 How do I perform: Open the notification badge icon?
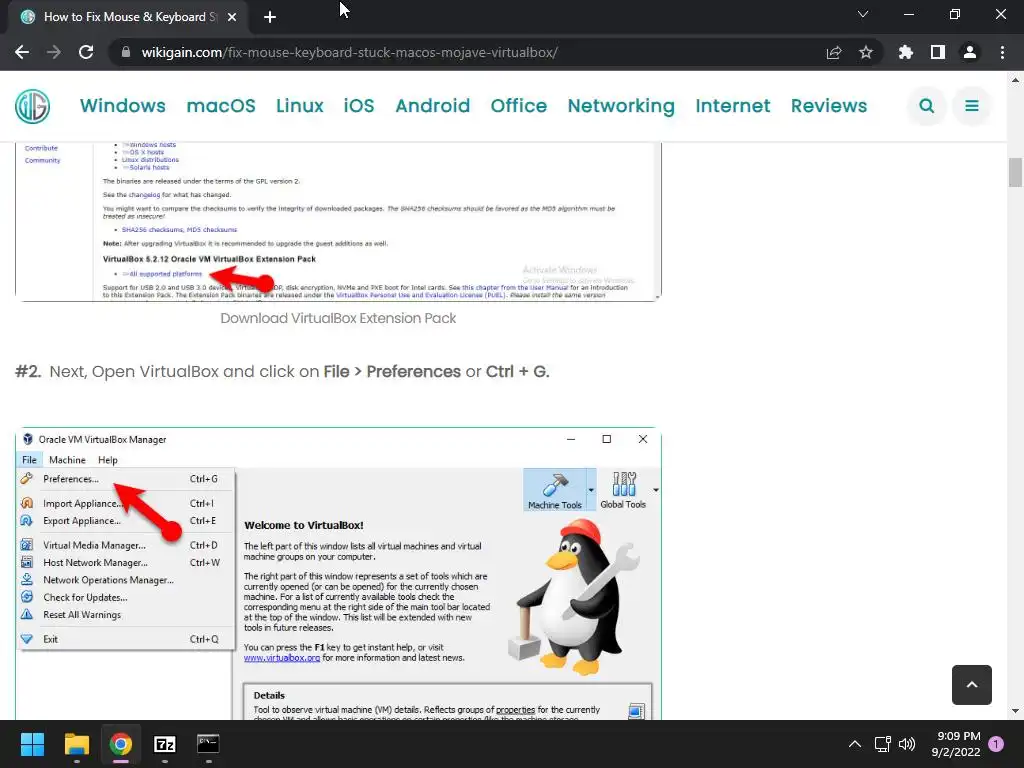(996, 744)
